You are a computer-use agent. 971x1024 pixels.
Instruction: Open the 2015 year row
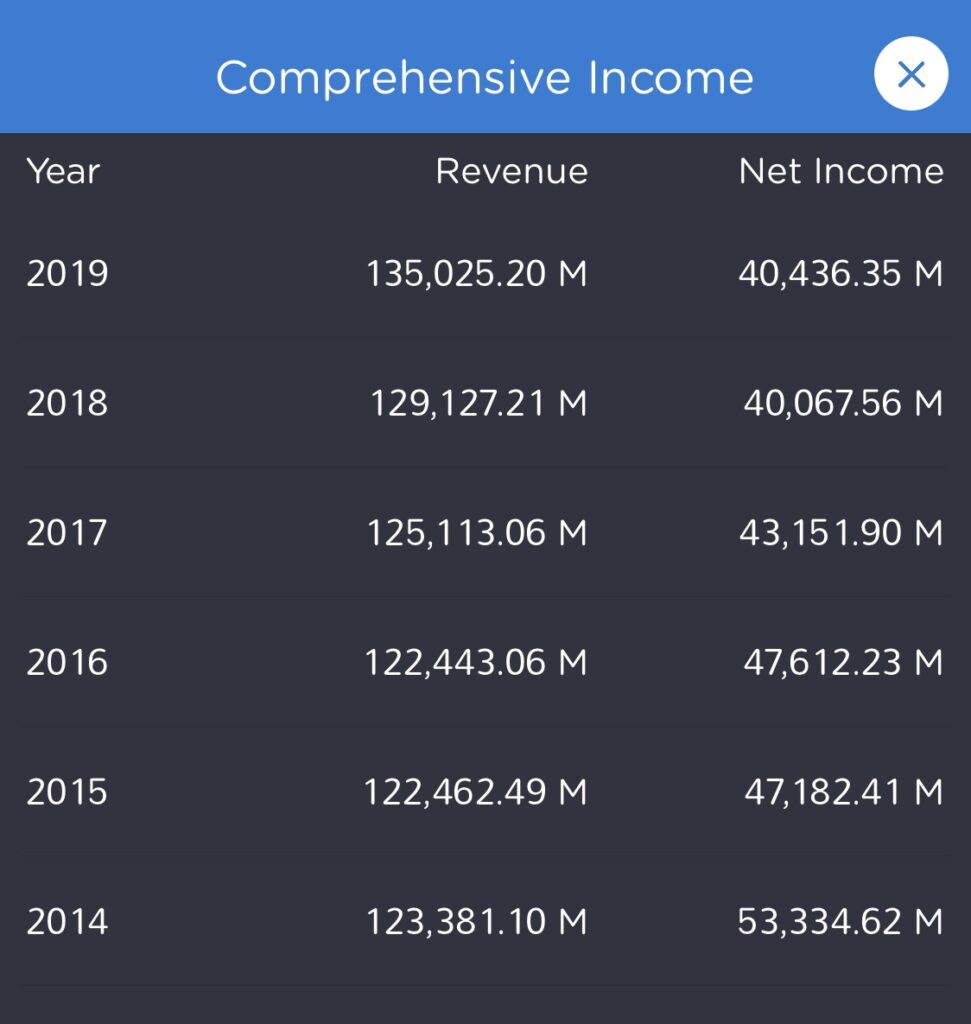67,792
